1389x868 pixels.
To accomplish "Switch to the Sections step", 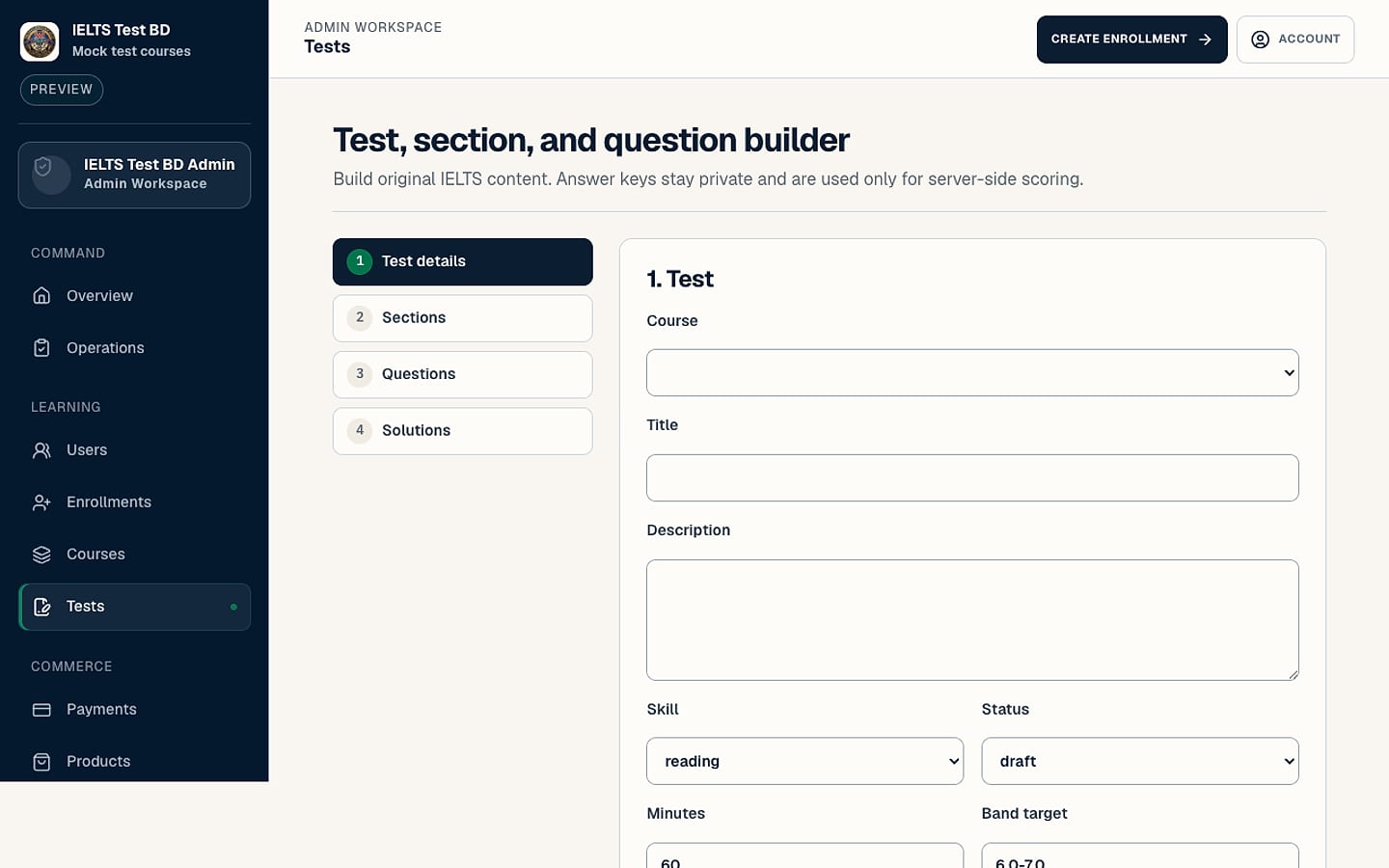I will click(x=463, y=318).
